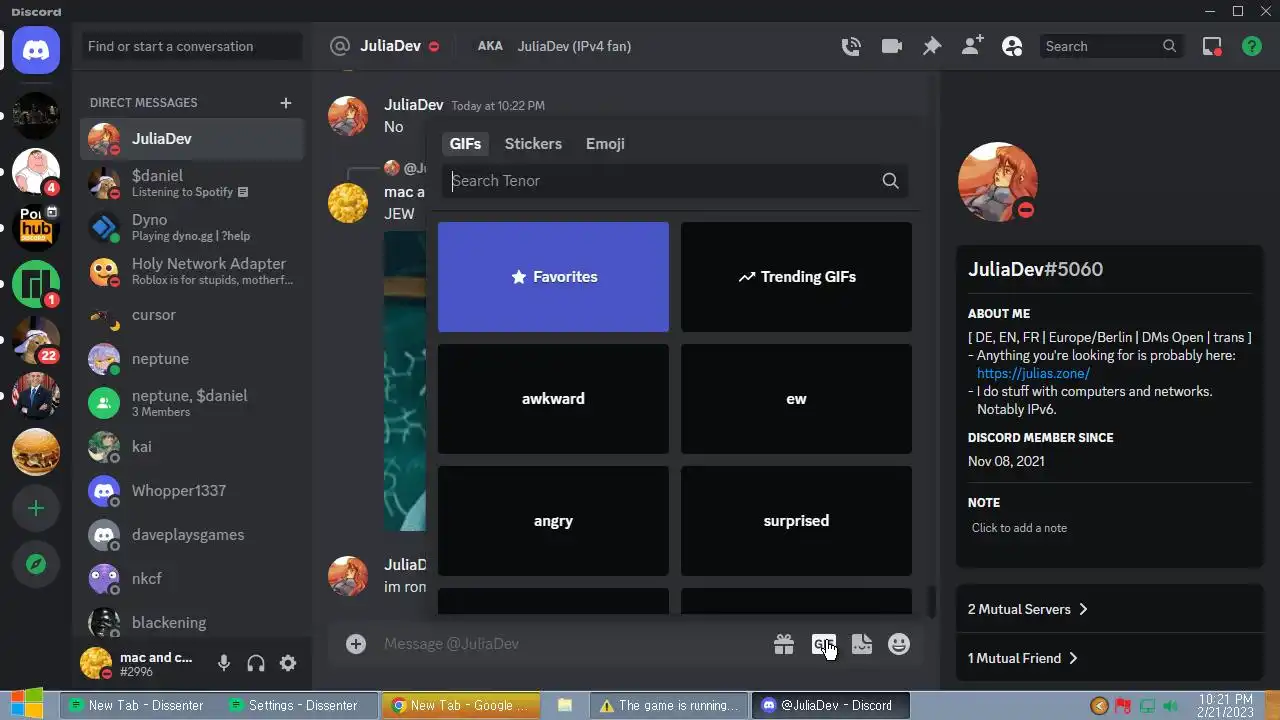Viewport: 1280px width, 720px height.
Task: Open the Whopper1337 direct message
Action: point(192,491)
